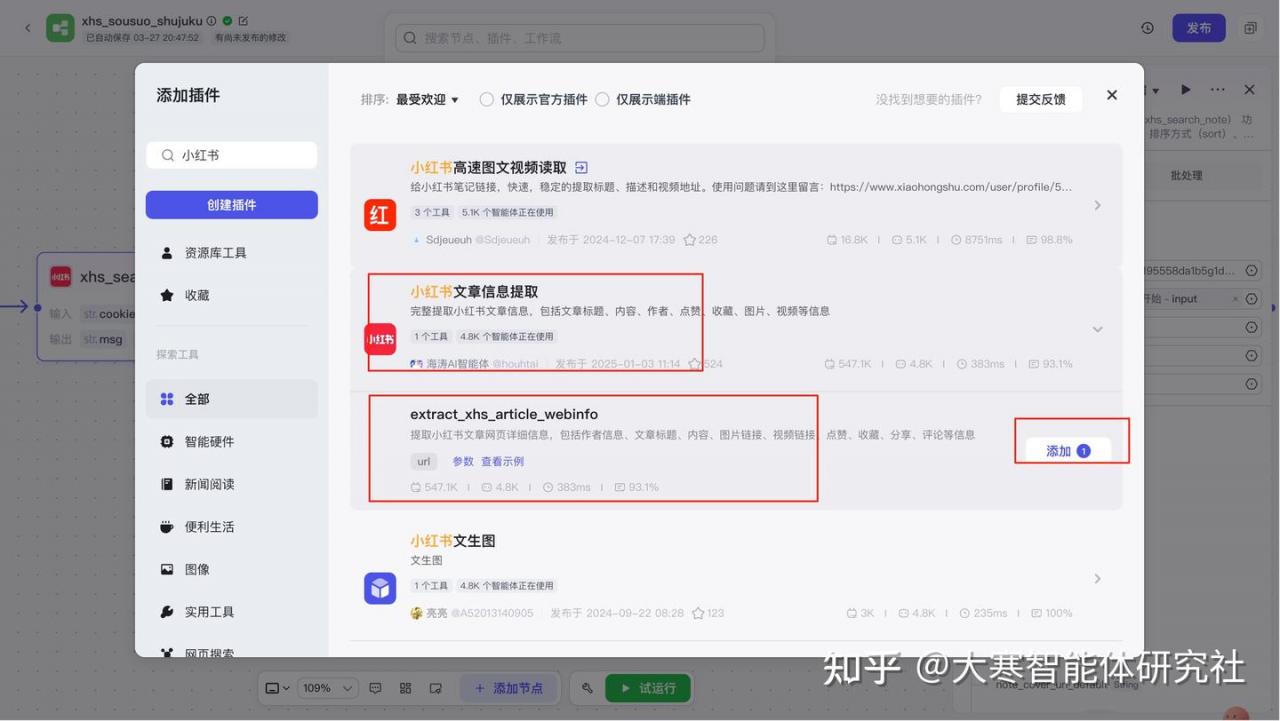Open external link icon beside 小红书高速图文视频读取

(581, 167)
